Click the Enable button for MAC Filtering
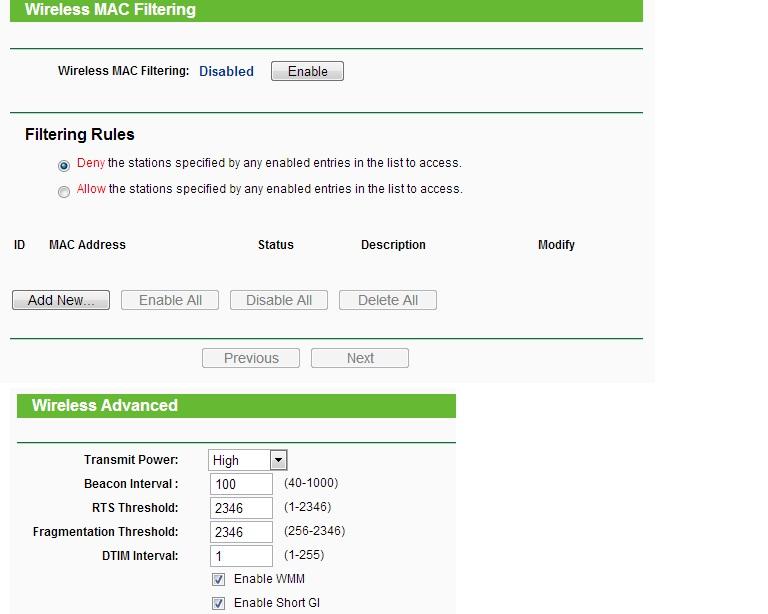The height and width of the screenshot is (614, 768). (307, 71)
